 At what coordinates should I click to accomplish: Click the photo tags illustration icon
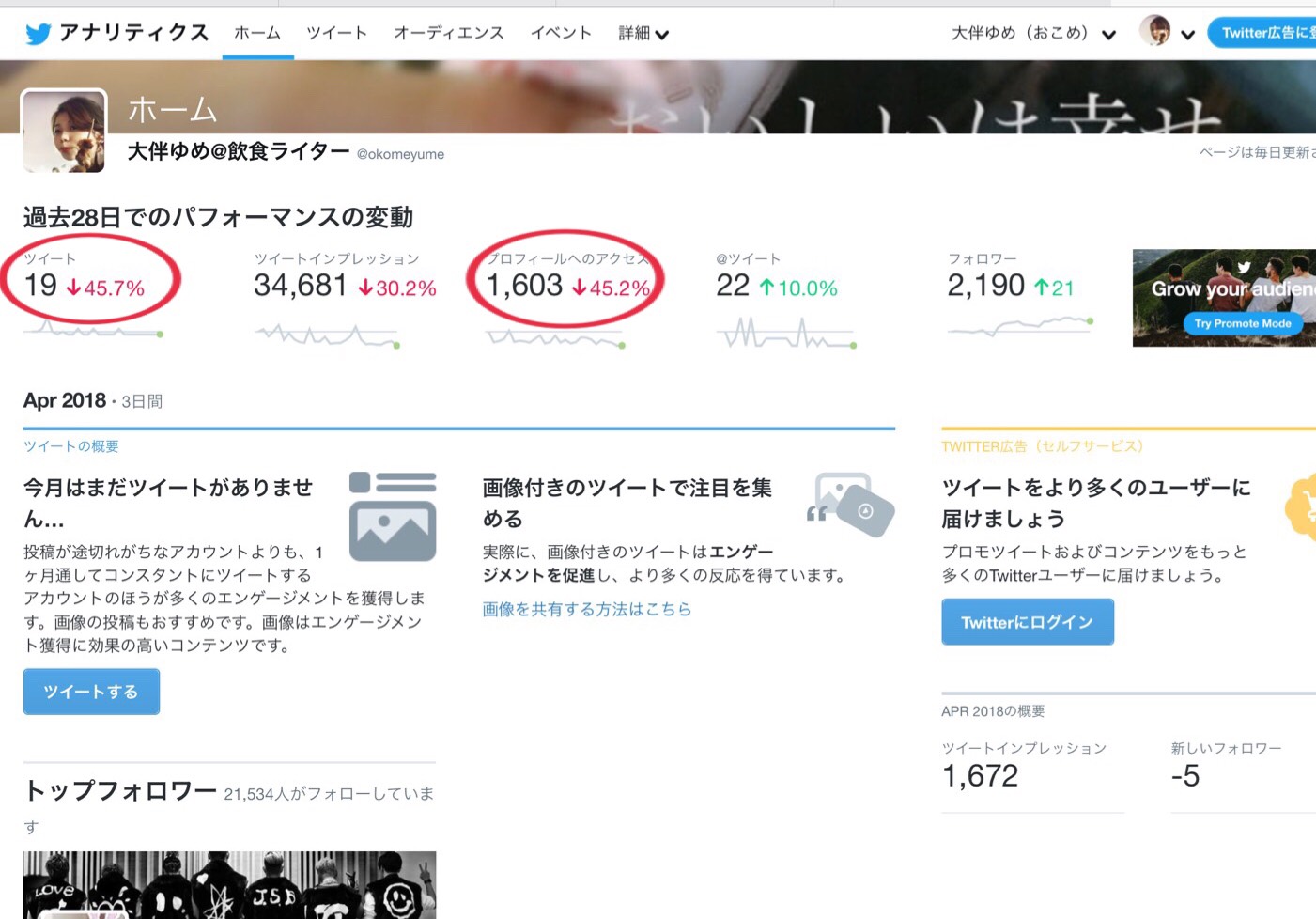[x=850, y=505]
